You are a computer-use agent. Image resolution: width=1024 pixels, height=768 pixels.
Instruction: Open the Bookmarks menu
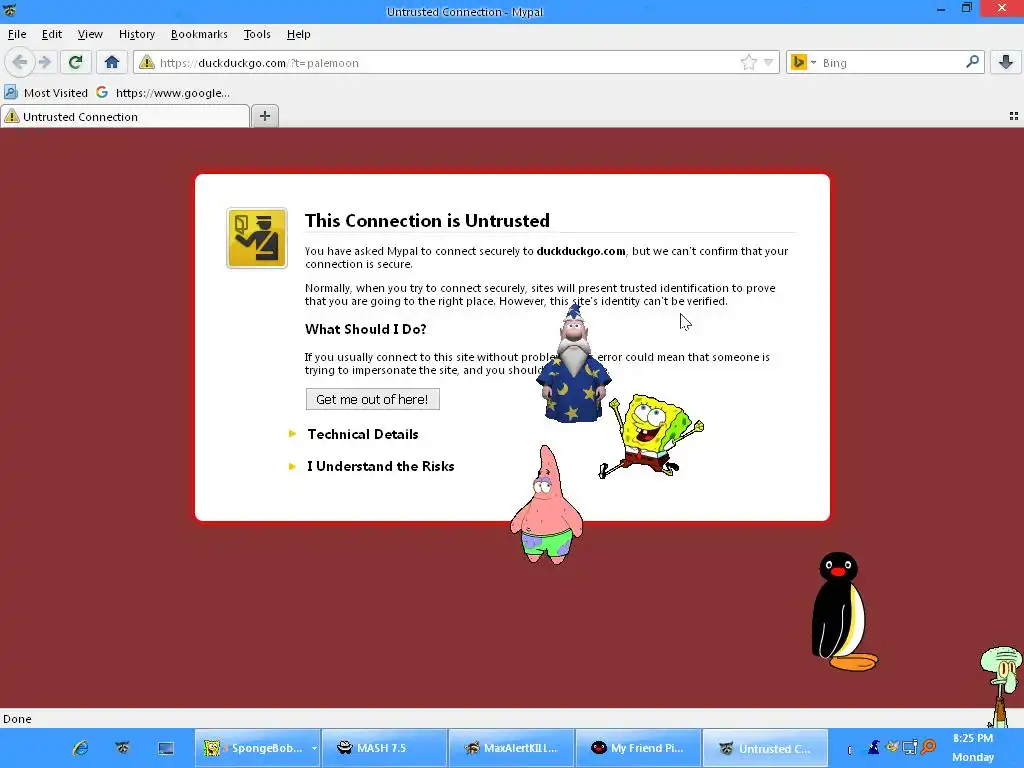pyautogui.click(x=199, y=34)
